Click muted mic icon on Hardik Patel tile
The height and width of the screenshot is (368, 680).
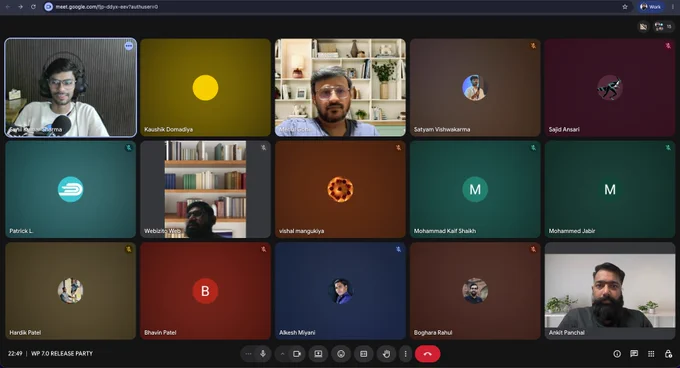(x=129, y=249)
